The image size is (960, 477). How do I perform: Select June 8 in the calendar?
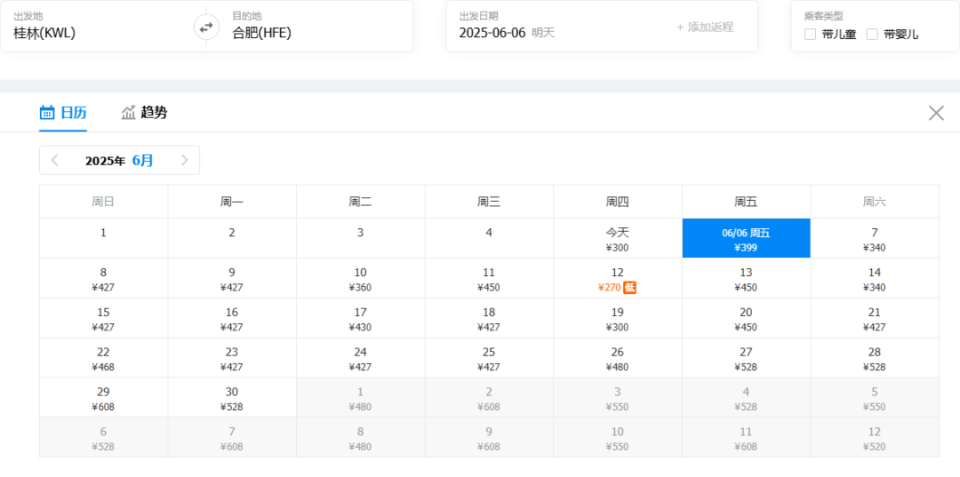(x=103, y=279)
